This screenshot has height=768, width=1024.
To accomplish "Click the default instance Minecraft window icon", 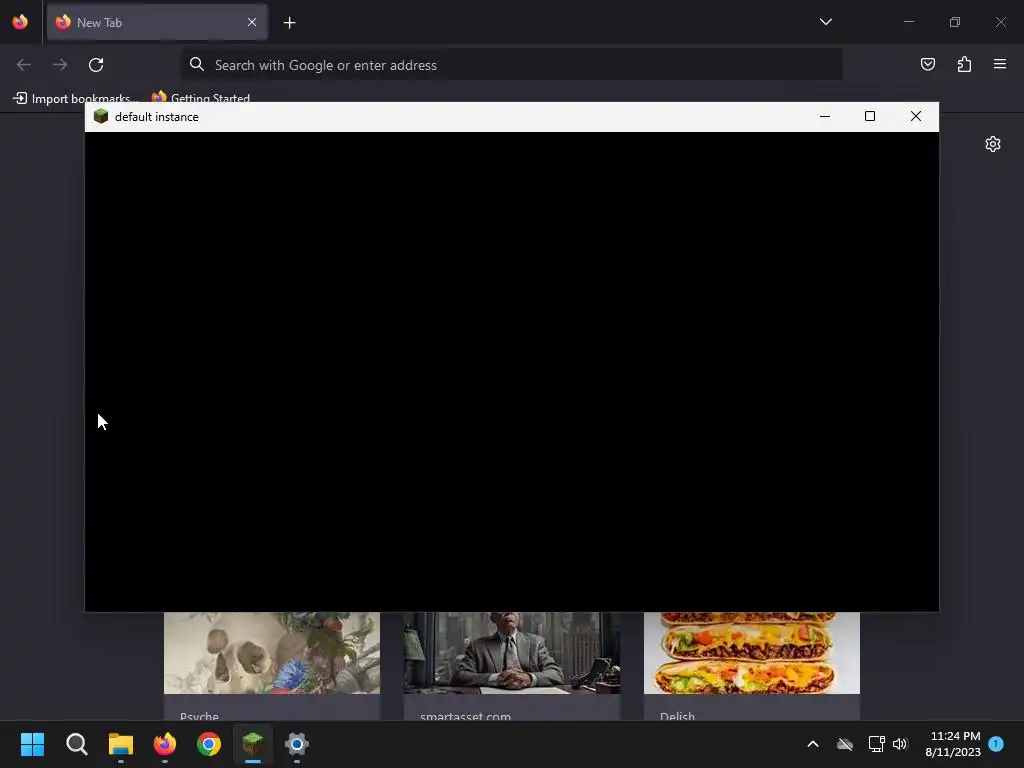I will click(101, 116).
